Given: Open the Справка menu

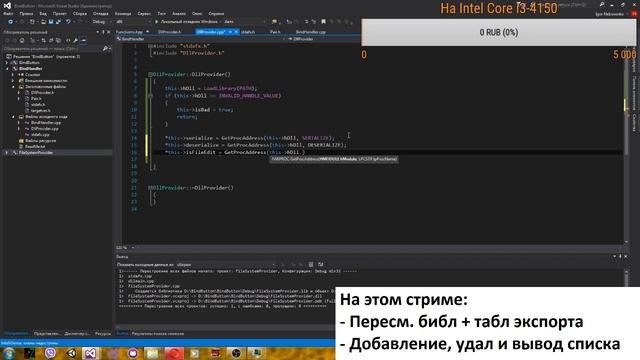Looking at the screenshot, I should click(216, 13).
